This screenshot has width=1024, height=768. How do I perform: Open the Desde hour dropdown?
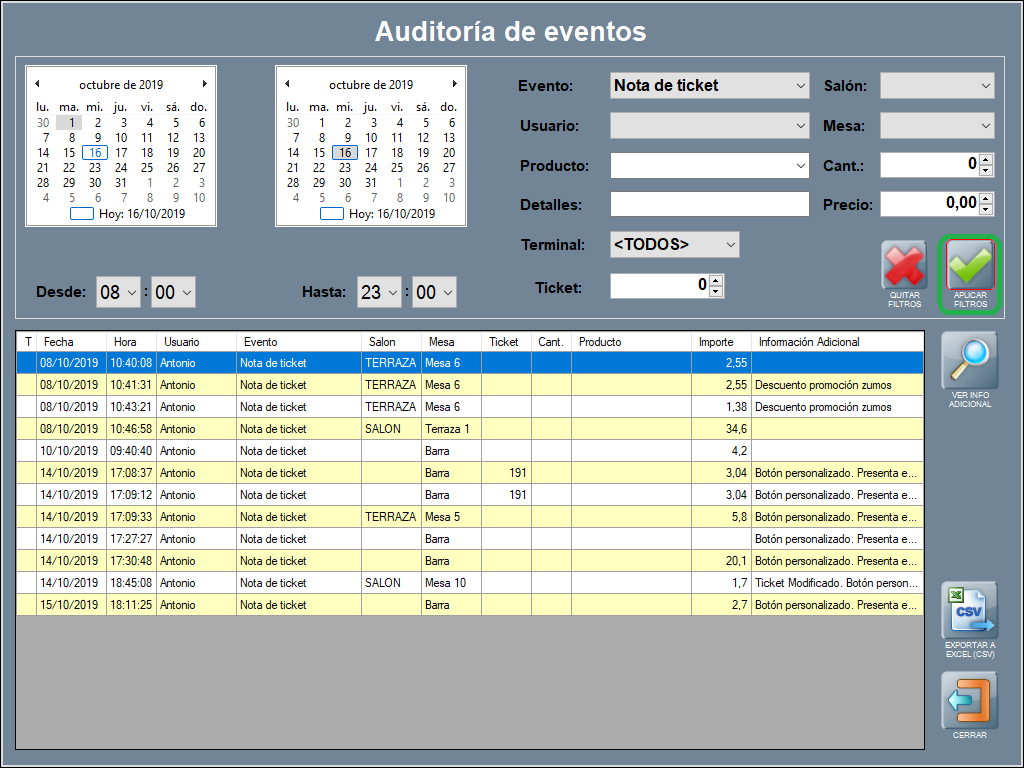(118, 292)
